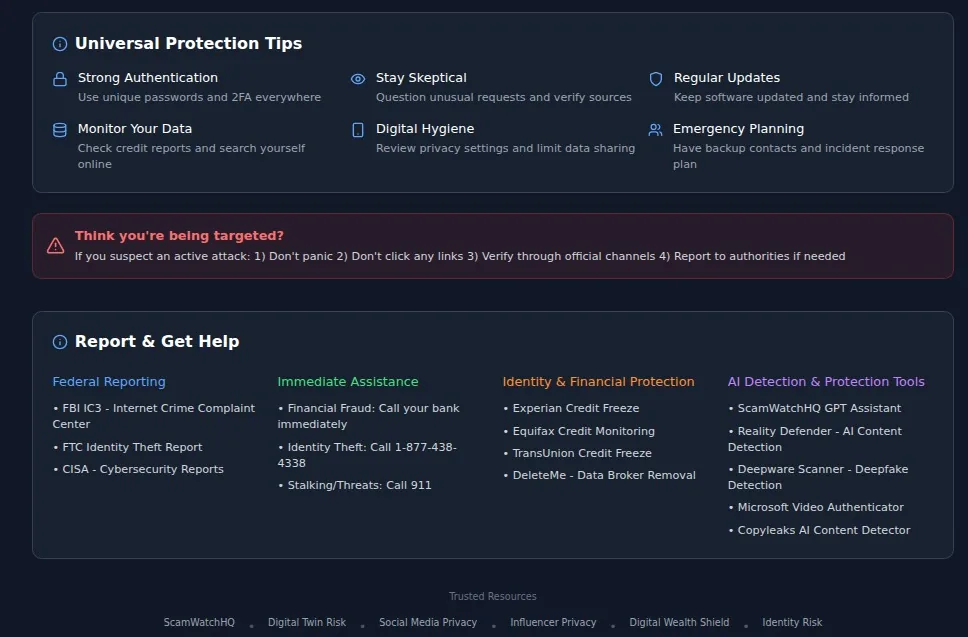
Task: Click the eye icon for Stay Skeptical
Action: [x=358, y=79]
